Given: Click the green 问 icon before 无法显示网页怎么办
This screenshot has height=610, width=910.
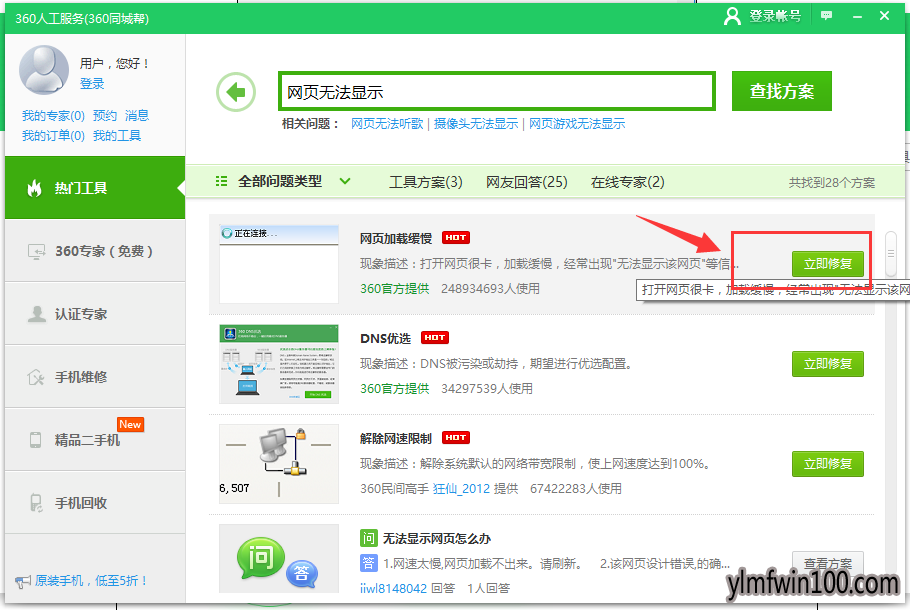Looking at the screenshot, I should point(369,538).
